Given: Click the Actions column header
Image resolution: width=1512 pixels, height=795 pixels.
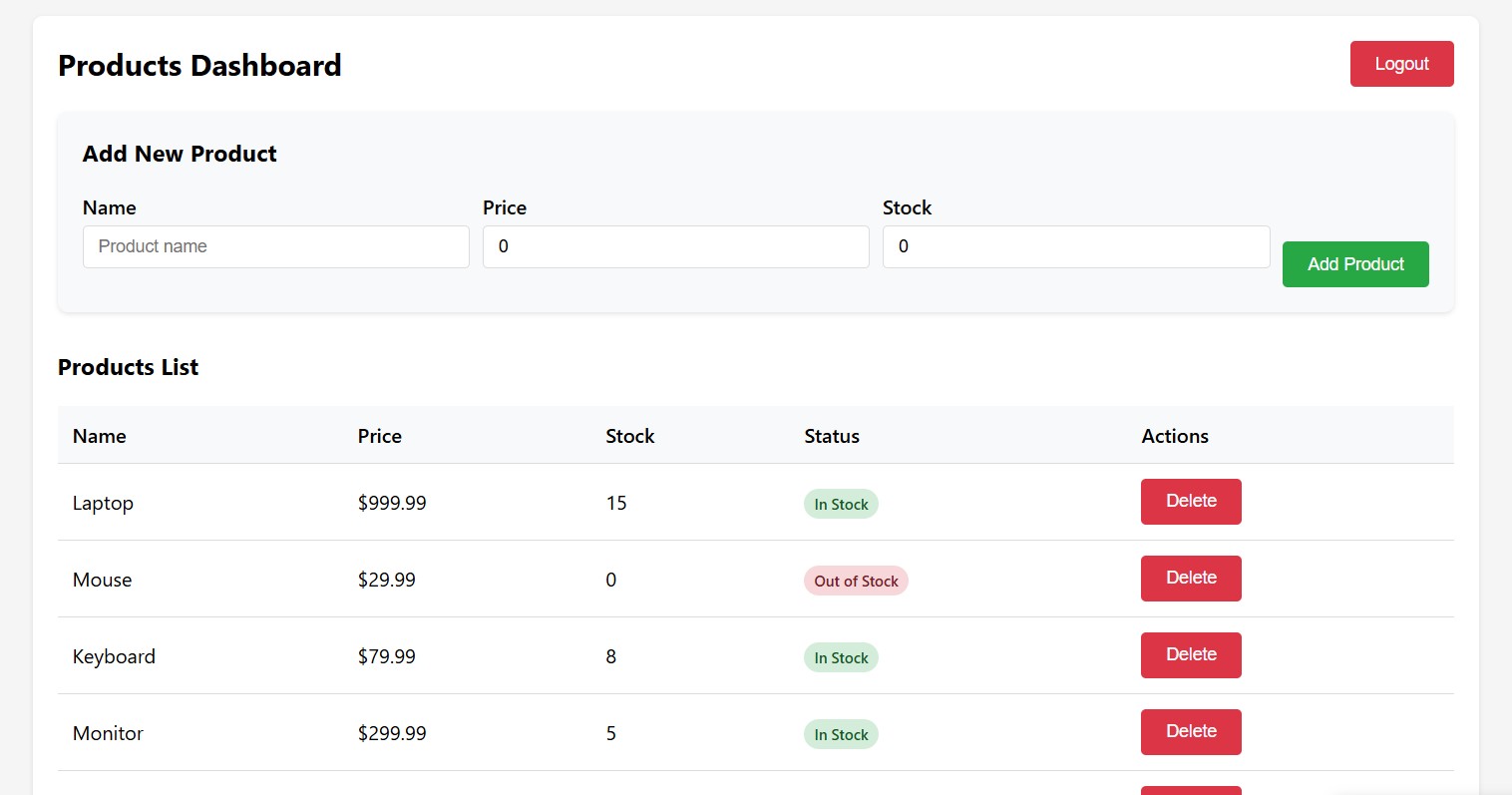Looking at the screenshot, I should (x=1175, y=436).
